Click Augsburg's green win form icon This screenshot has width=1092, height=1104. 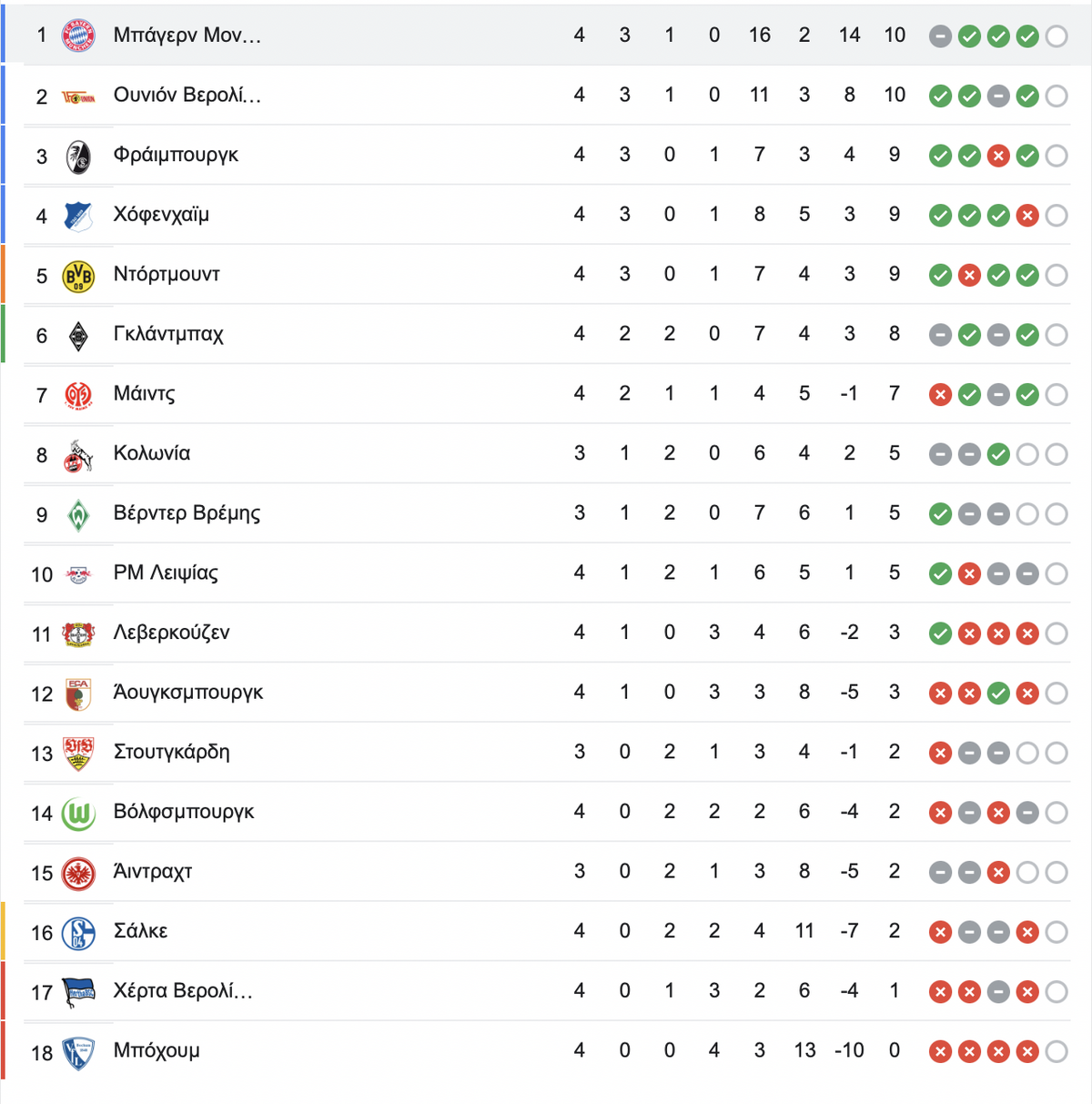pos(998,694)
